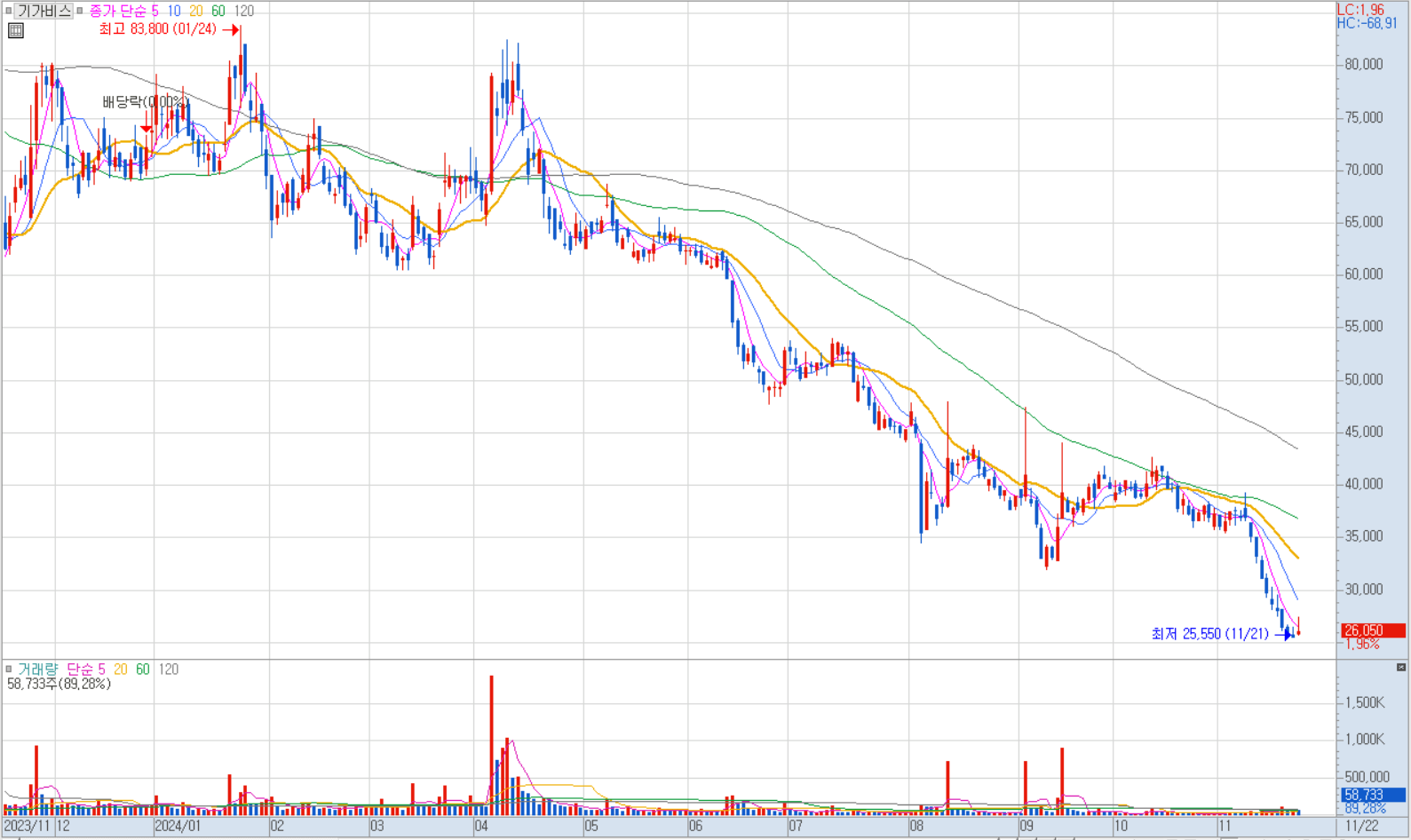Select the volume 단순 5 average label
This screenshot has width=1411, height=840.
coord(86,670)
